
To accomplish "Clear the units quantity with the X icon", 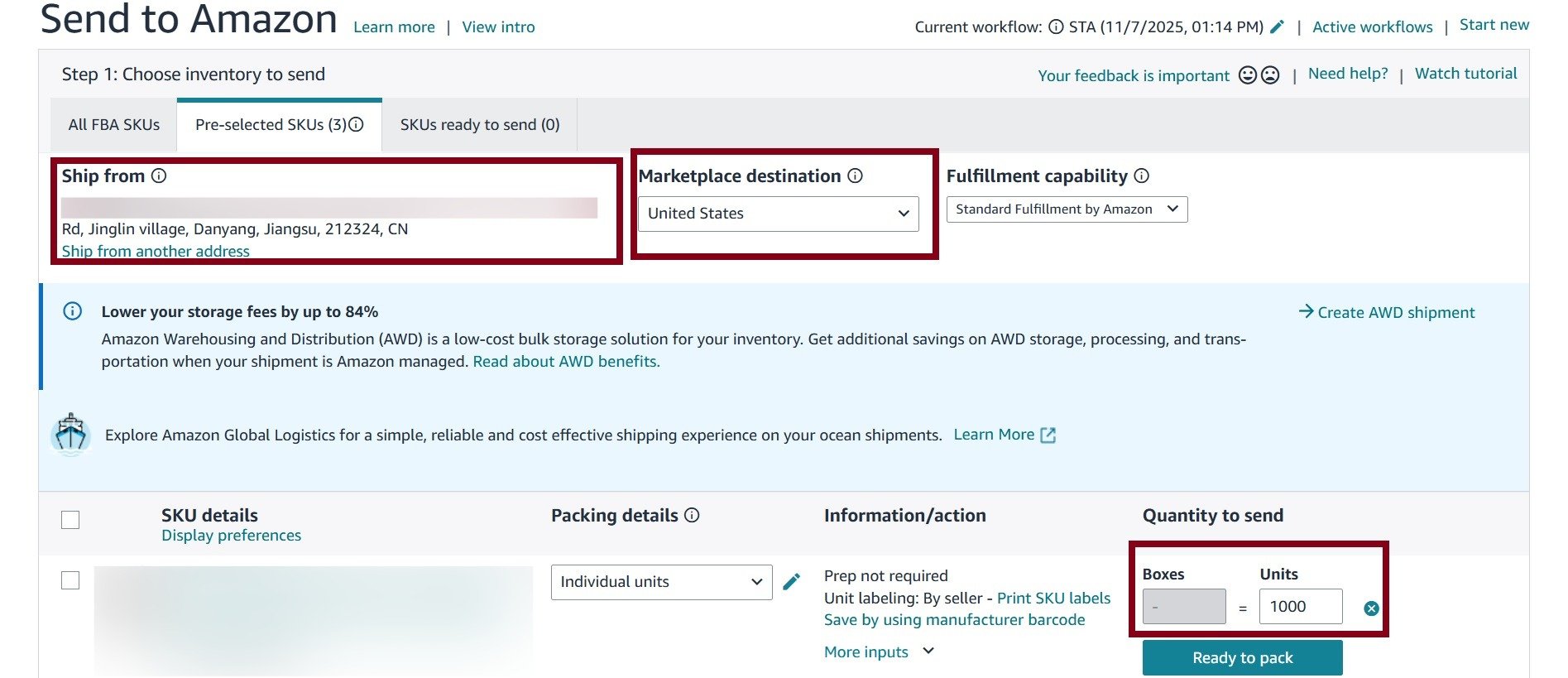I will 1371,608.
